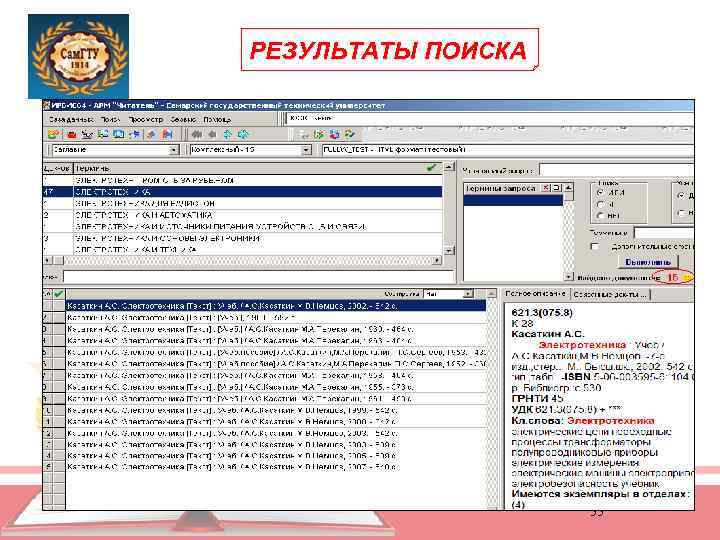
Task: Select term ЭЛЕКТРОТЕХНИКА И АВТОМАТИКА
Action: pyautogui.click(x=242, y=215)
